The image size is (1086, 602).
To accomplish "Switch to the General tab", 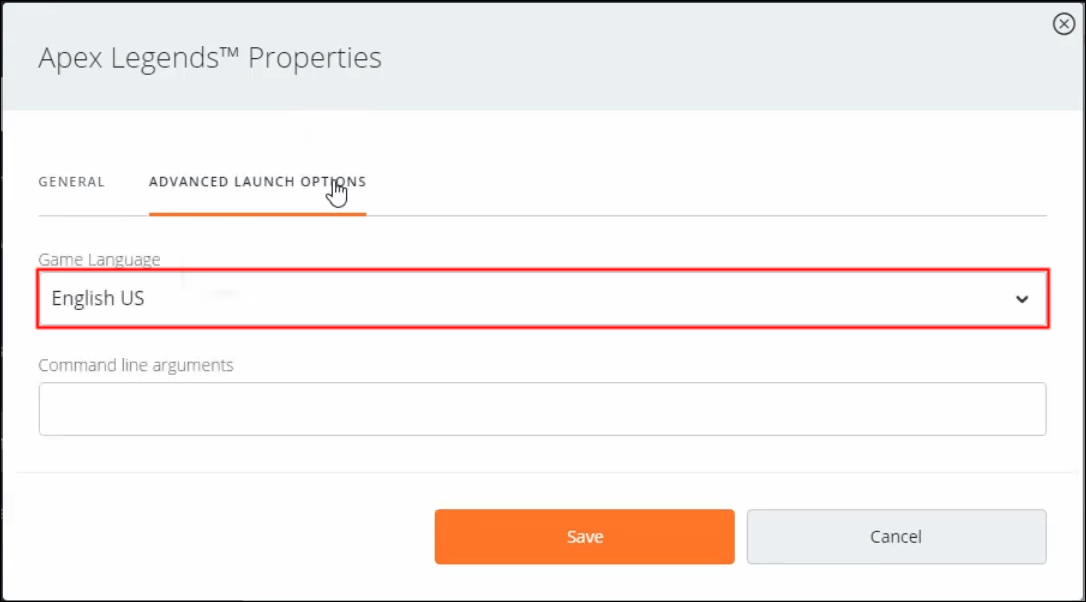I will (71, 182).
